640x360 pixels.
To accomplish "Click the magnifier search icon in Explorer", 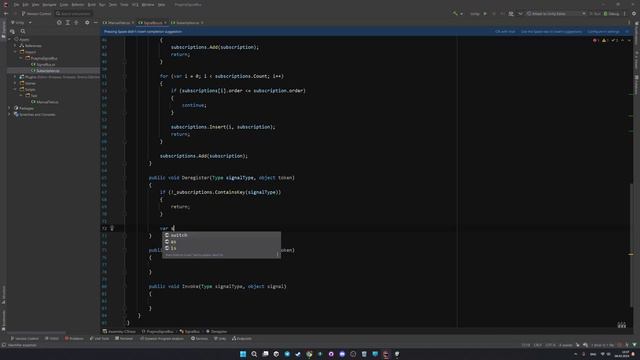I will (23, 31).
